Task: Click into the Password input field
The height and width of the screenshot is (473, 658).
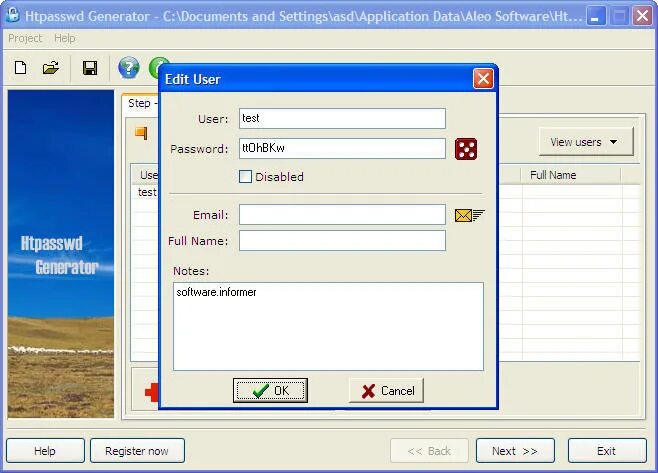Action: tap(342, 148)
